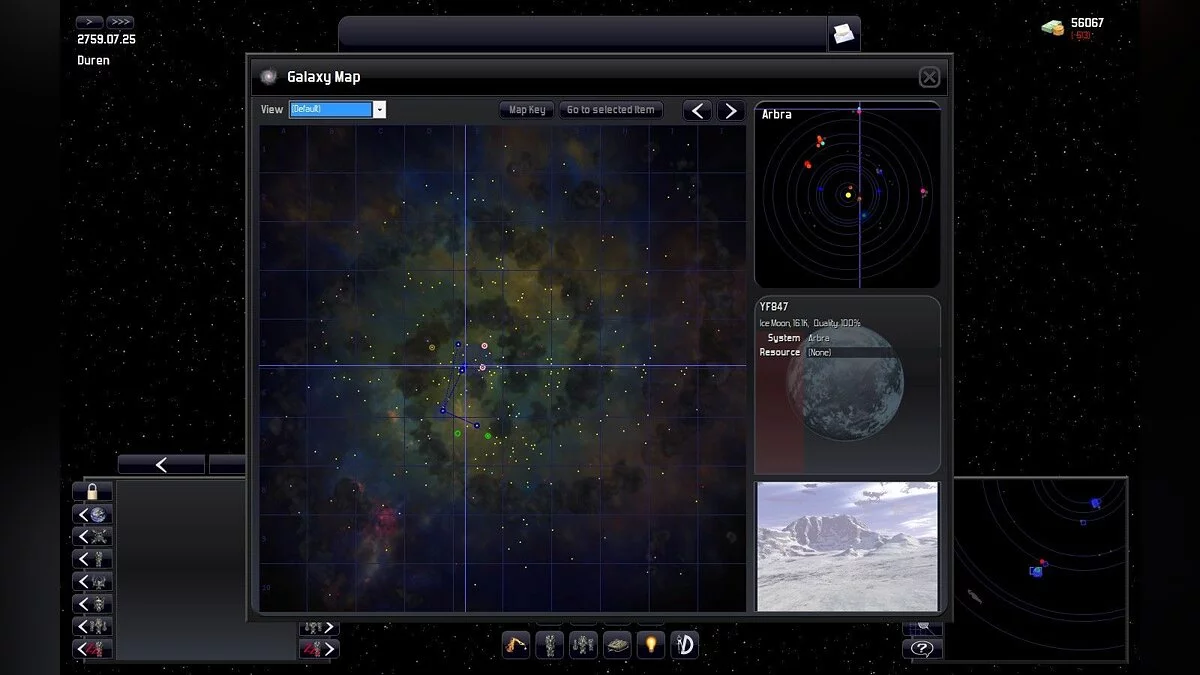Screen dimensions: 1200x675
Task: Click the Galaxy Map spiral title icon
Action: coord(268,77)
